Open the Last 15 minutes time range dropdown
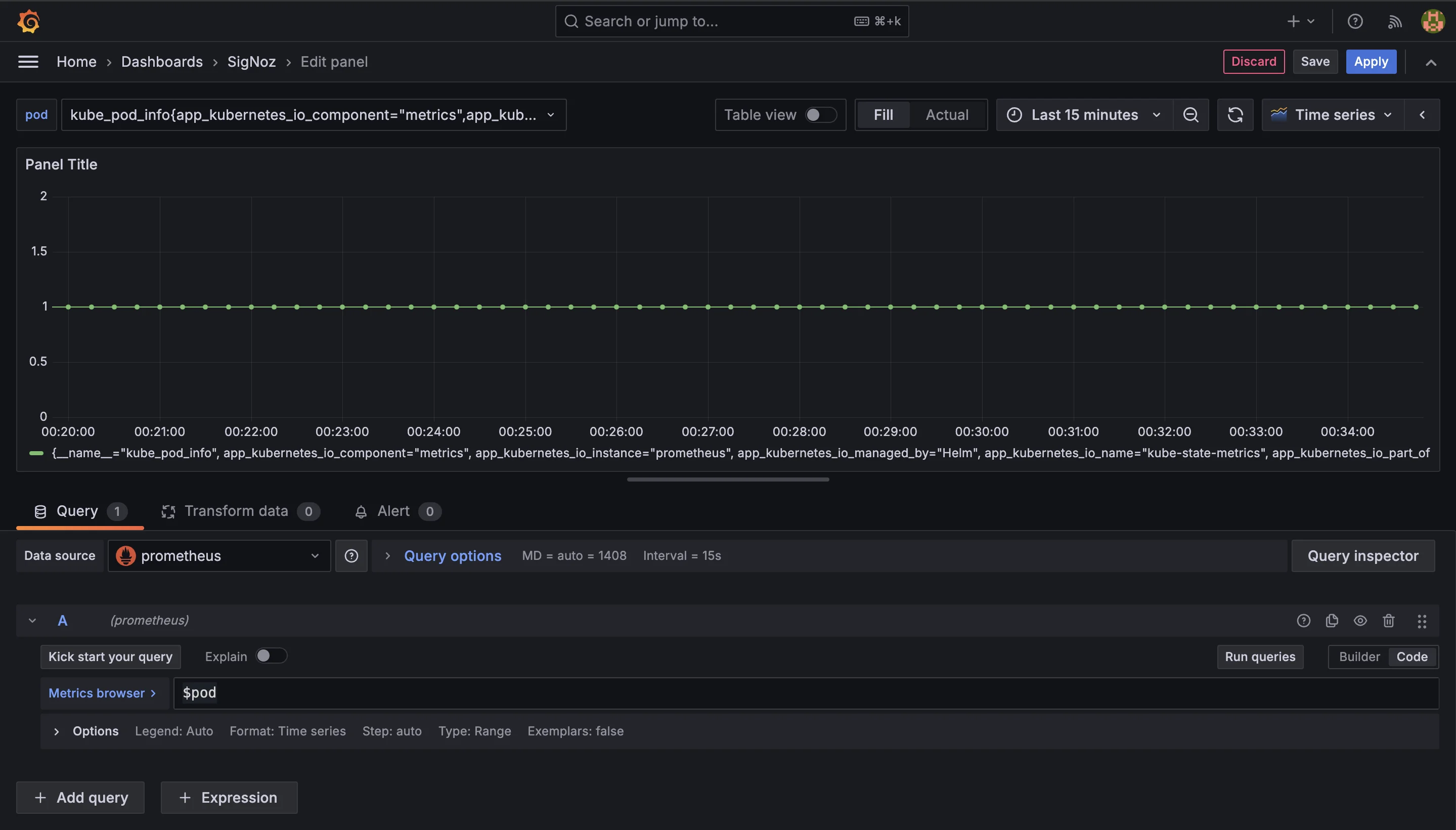 point(1085,114)
